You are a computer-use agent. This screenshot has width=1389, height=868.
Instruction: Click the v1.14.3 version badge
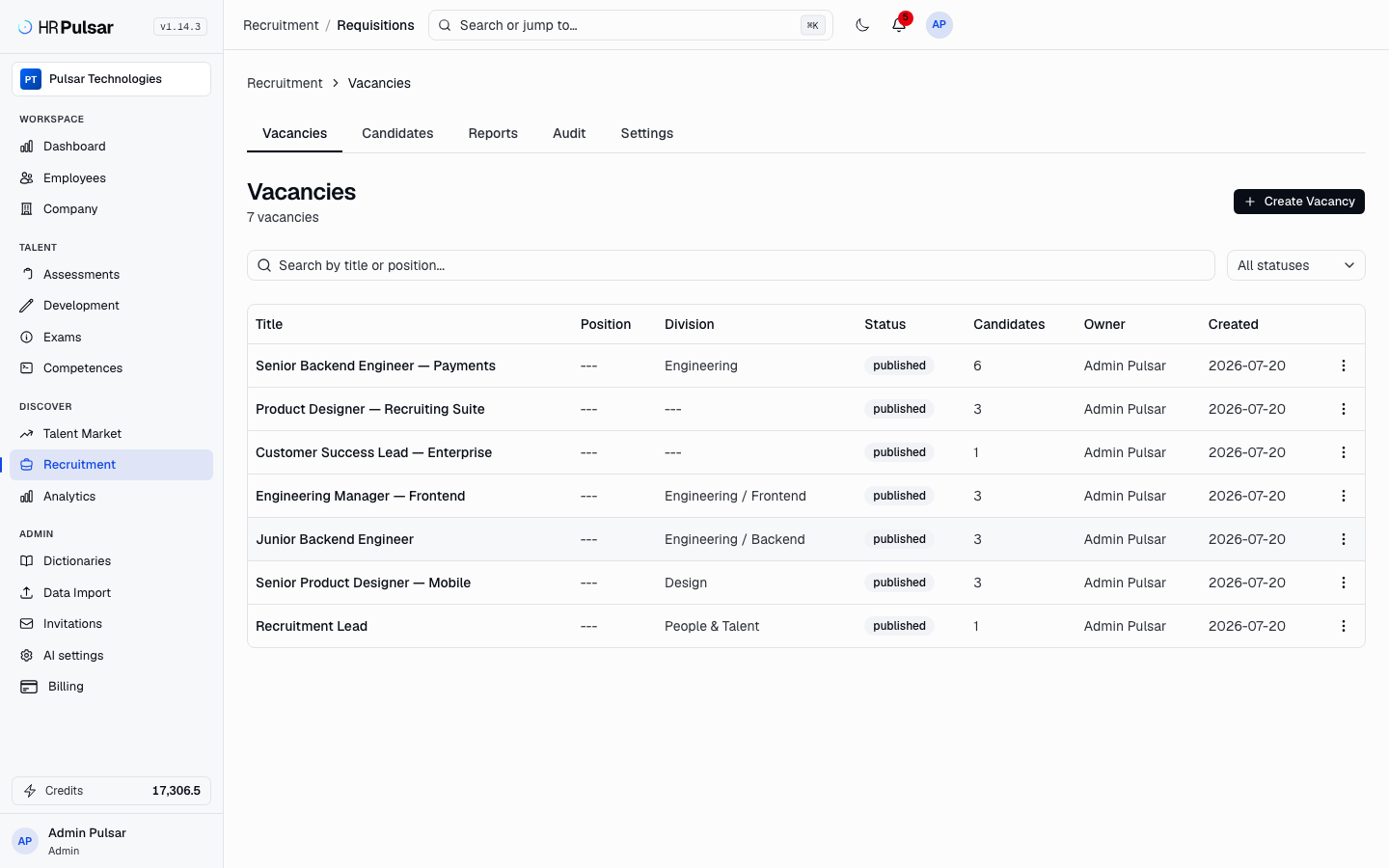coord(180,27)
